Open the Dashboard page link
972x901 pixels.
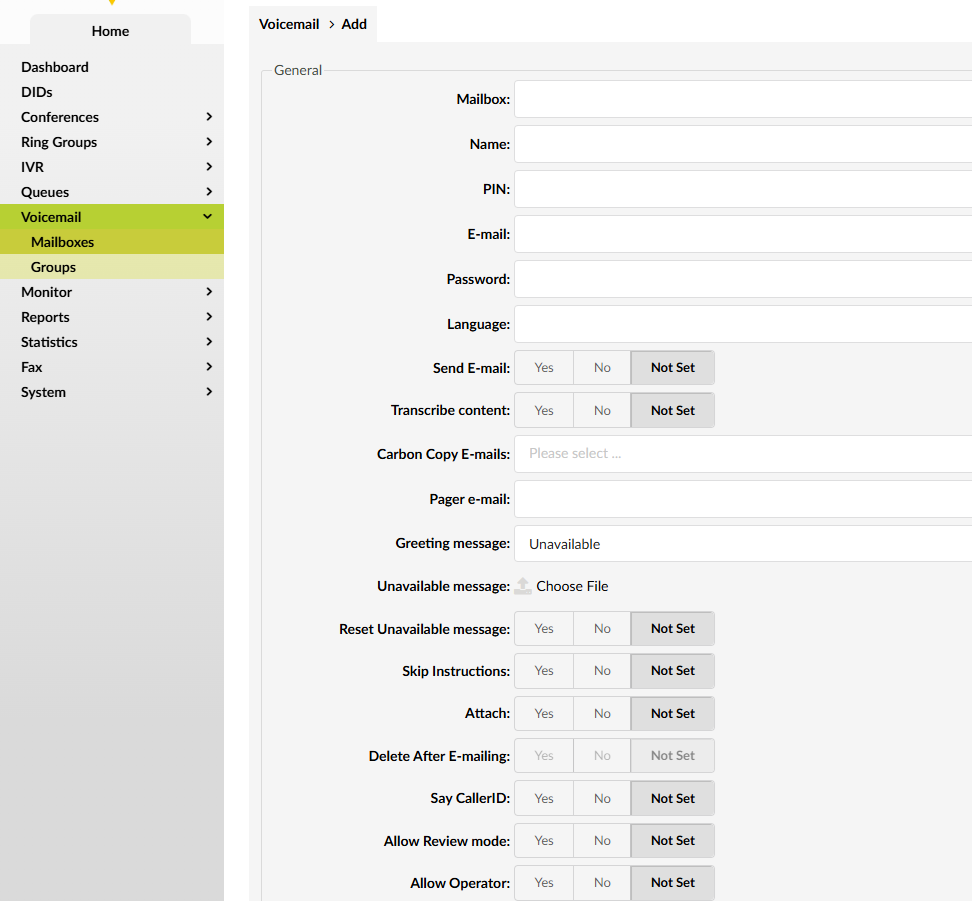pyautogui.click(x=55, y=67)
